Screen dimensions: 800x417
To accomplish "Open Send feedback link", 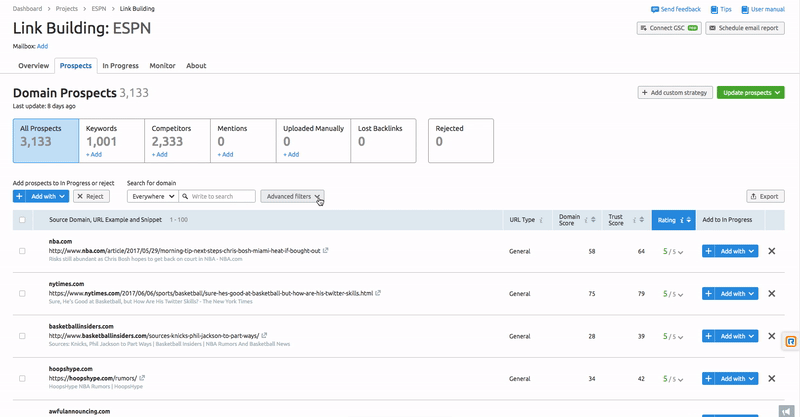I will (676, 9).
